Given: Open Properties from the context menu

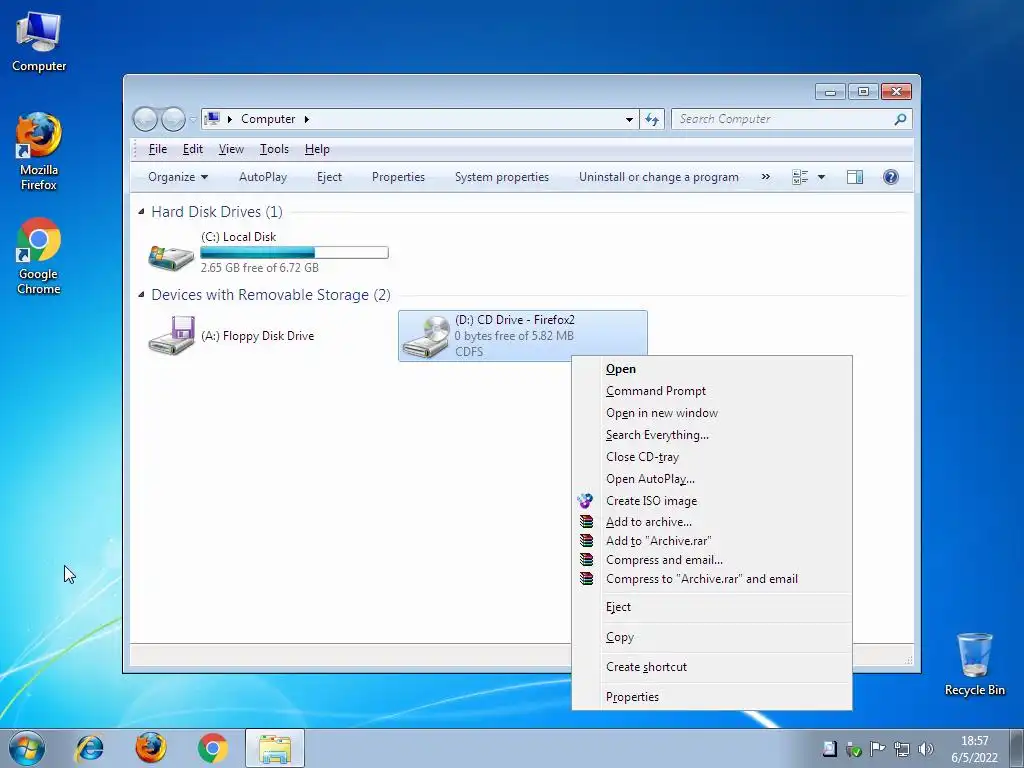Looking at the screenshot, I should pos(712,697).
